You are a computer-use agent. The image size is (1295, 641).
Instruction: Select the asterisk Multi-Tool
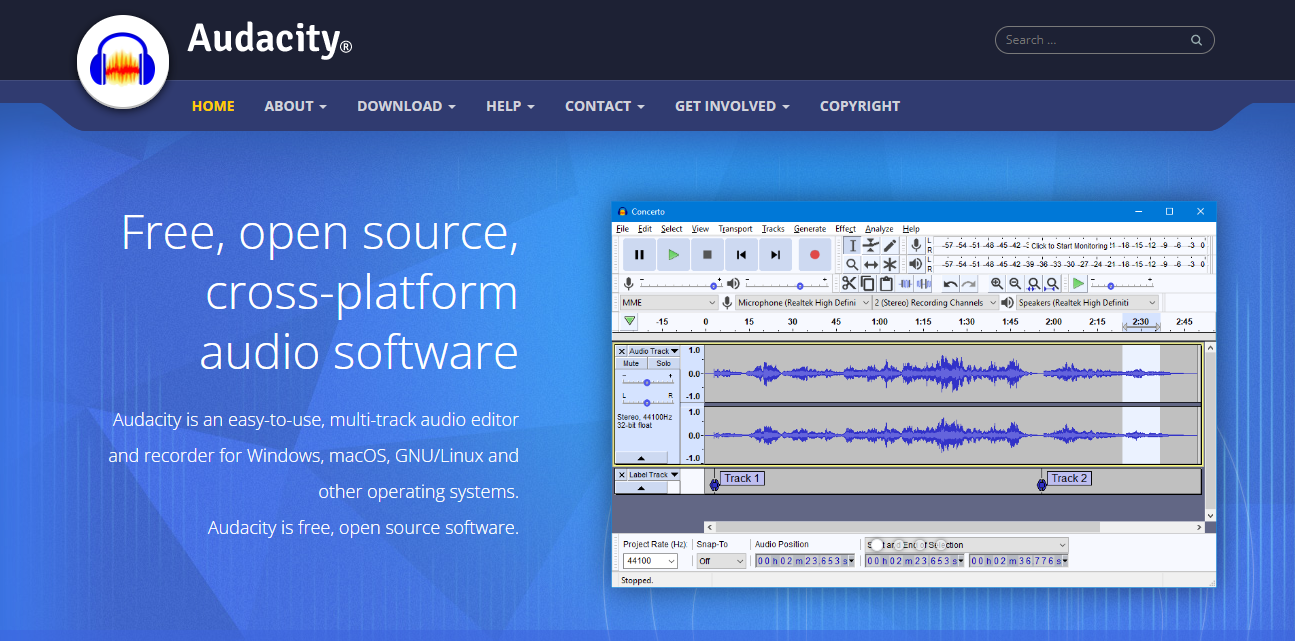click(890, 264)
